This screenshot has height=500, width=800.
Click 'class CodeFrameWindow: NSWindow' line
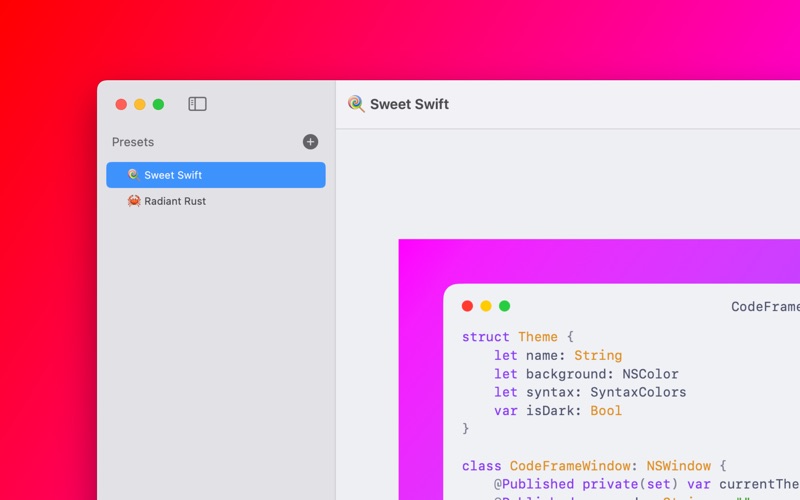tap(594, 466)
